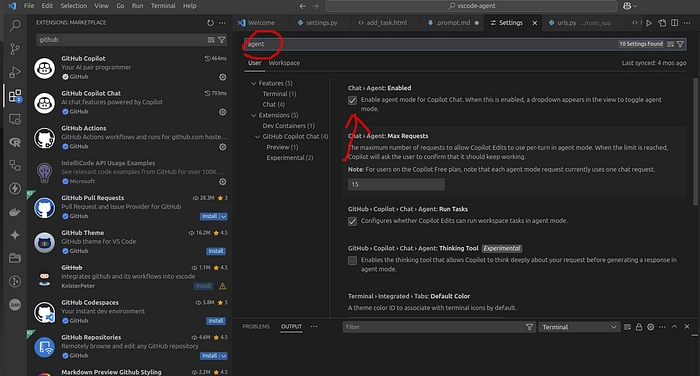Open Terminal output channel dropdown
The height and width of the screenshot is (376, 700).
pyautogui.click(x=579, y=327)
